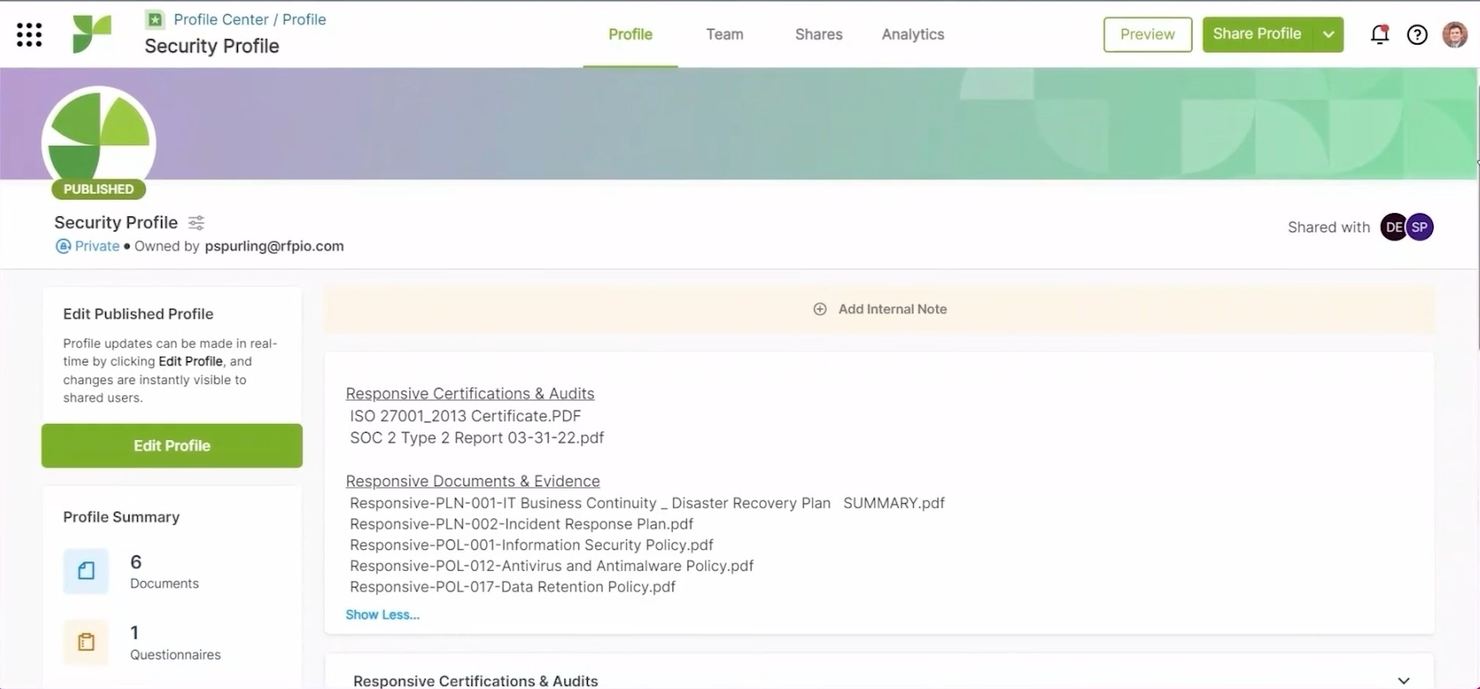
Task: Click the Preview button
Action: tap(1148, 34)
